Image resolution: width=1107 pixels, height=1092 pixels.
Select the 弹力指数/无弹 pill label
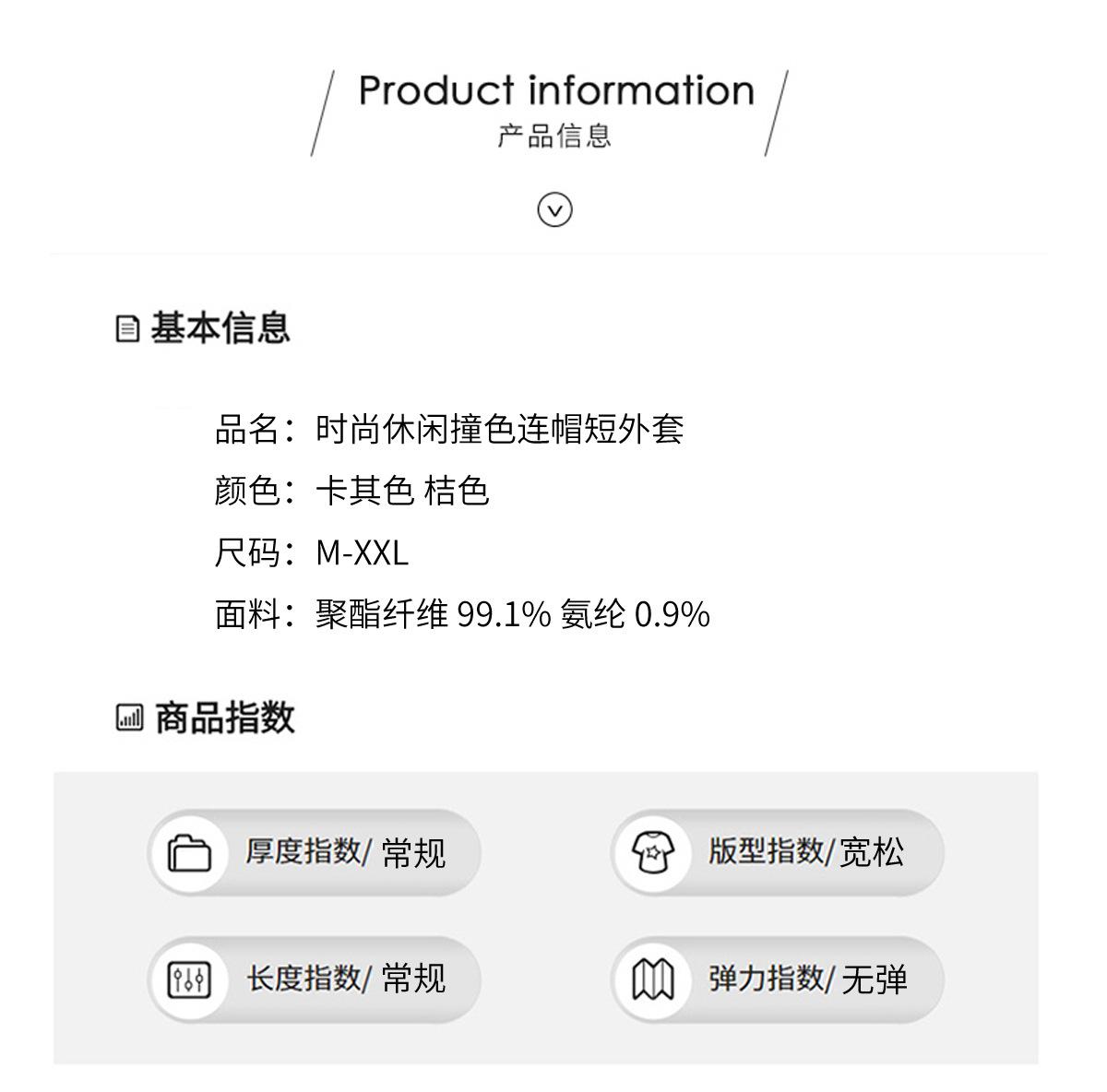807,979
